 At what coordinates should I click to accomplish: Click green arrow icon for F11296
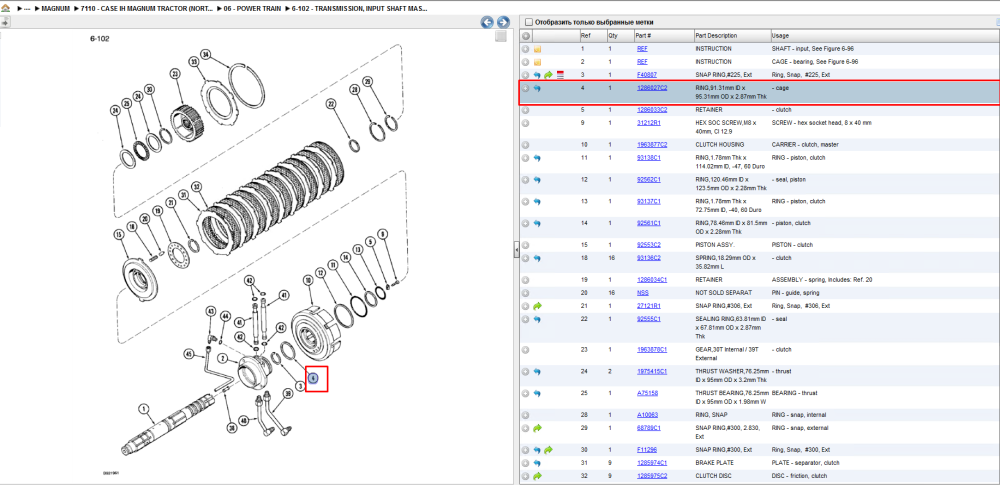pyautogui.click(x=548, y=450)
